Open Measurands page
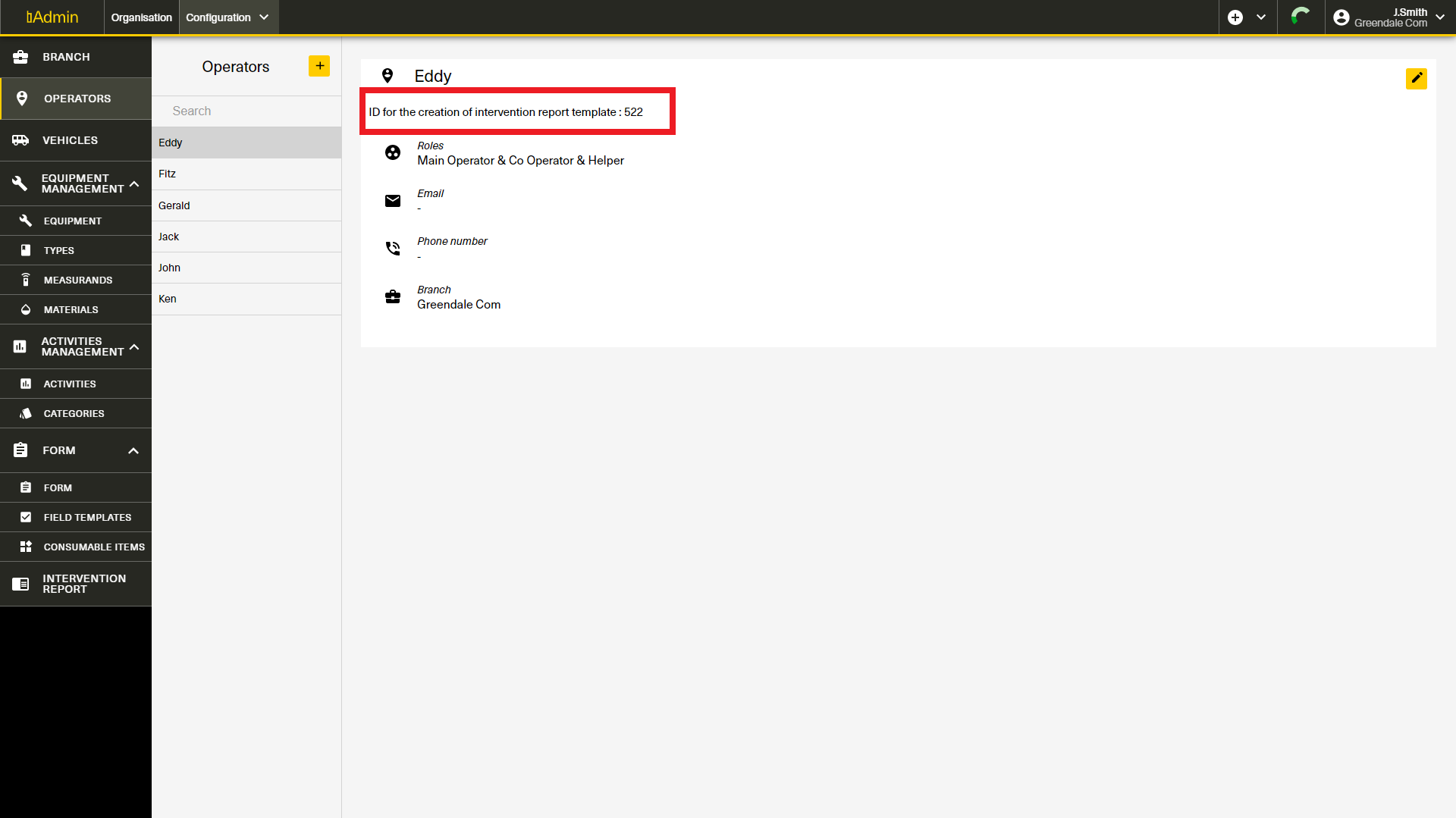 pyautogui.click(x=76, y=280)
